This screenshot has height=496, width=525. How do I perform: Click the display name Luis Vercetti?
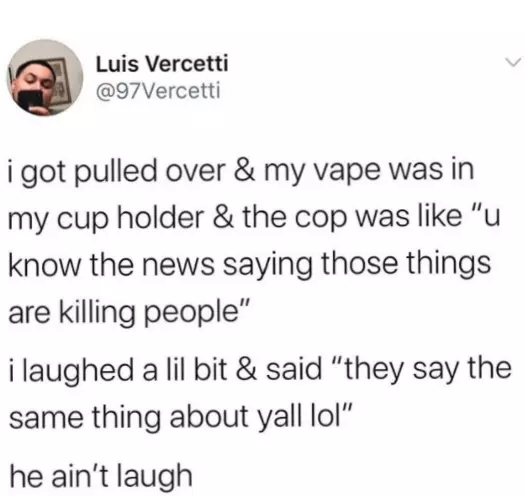pos(162,63)
